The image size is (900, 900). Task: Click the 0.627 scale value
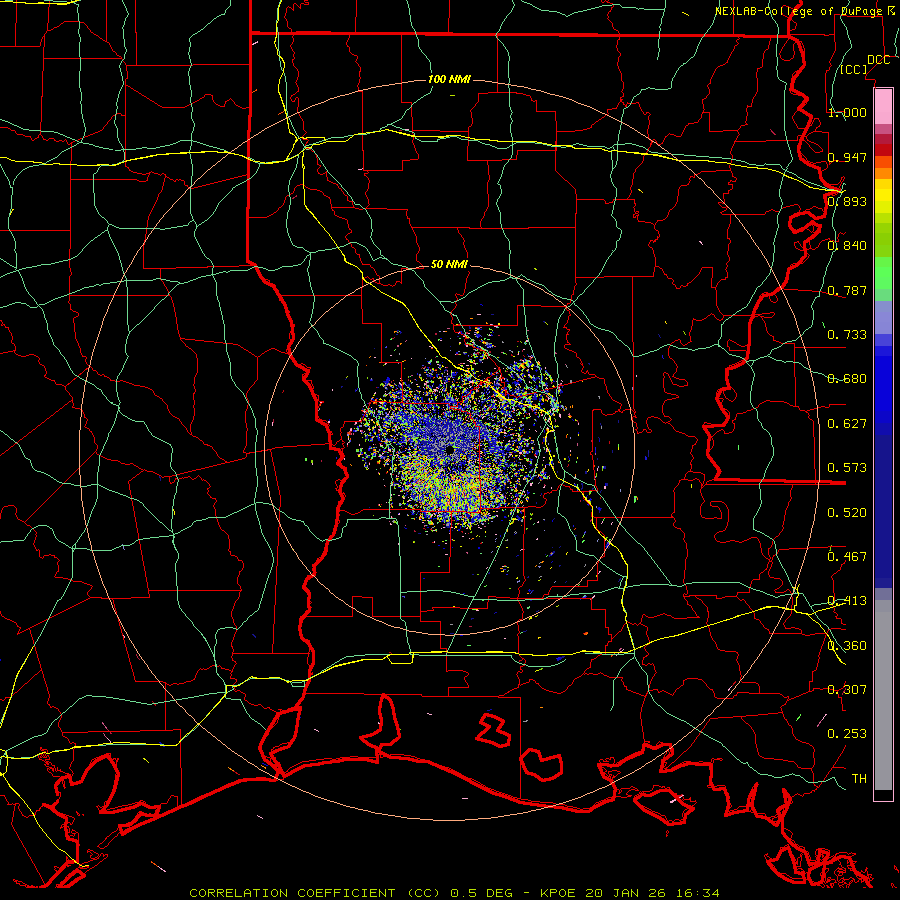[847, 423]
